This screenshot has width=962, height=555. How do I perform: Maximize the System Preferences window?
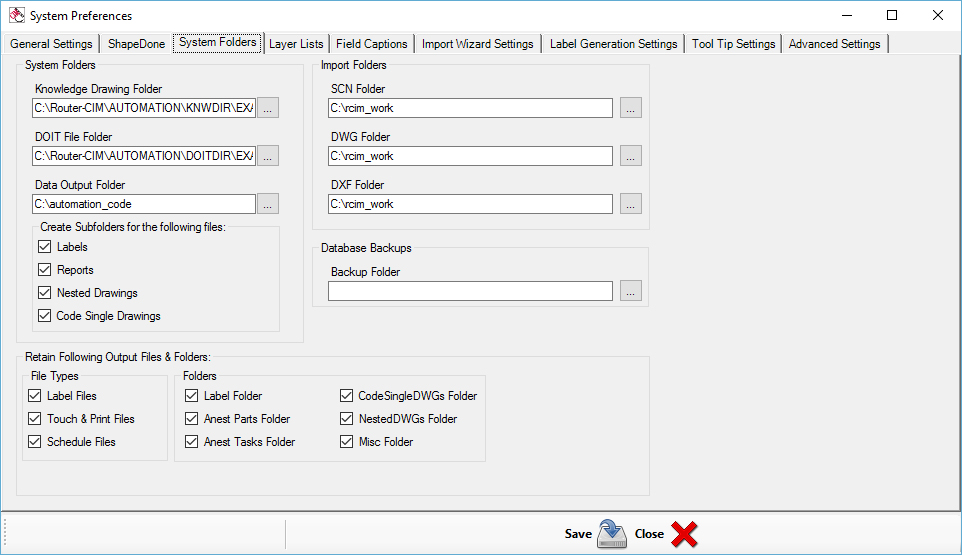coord(892,15)
